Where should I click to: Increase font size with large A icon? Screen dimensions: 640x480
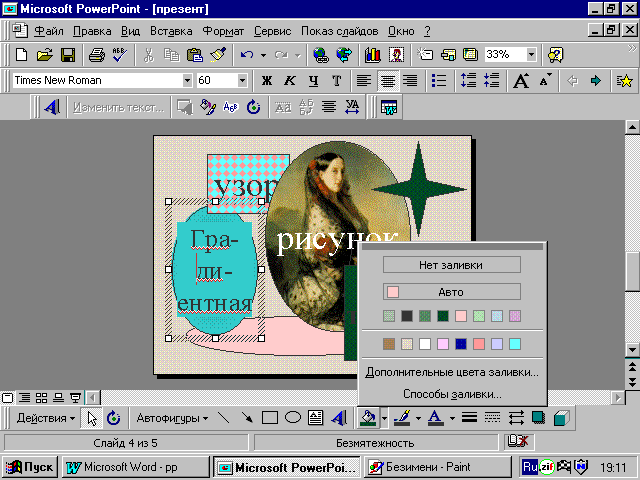521,80
